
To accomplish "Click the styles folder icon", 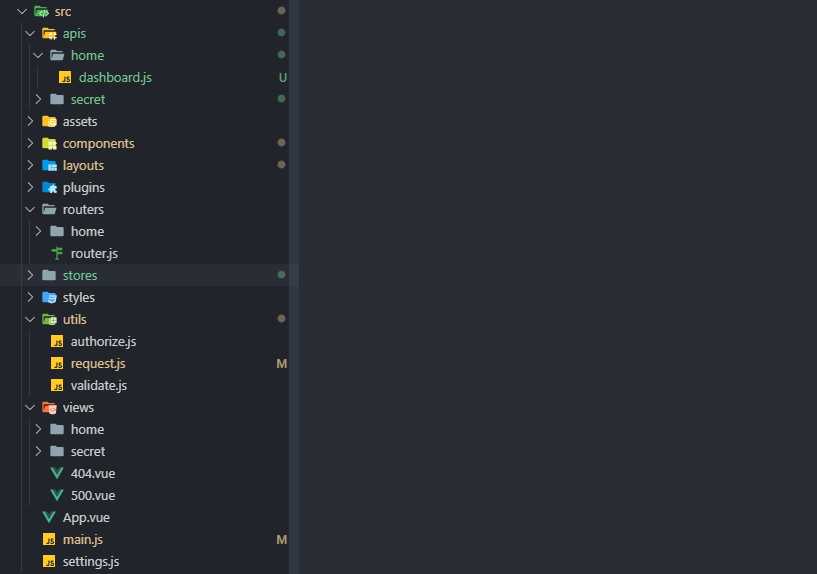I will [49, 297].
